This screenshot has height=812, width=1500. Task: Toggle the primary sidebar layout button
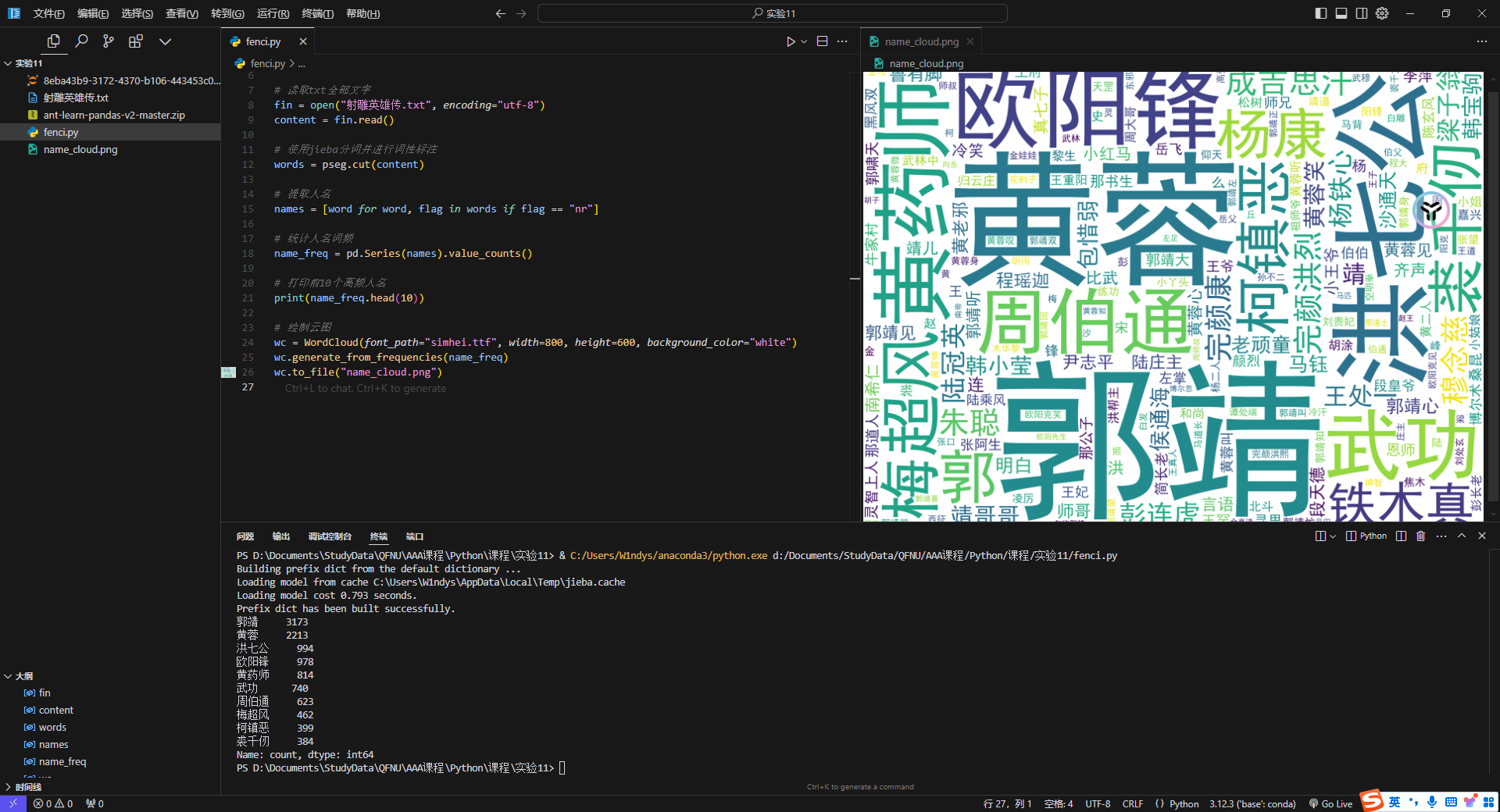coord(1321,13)
